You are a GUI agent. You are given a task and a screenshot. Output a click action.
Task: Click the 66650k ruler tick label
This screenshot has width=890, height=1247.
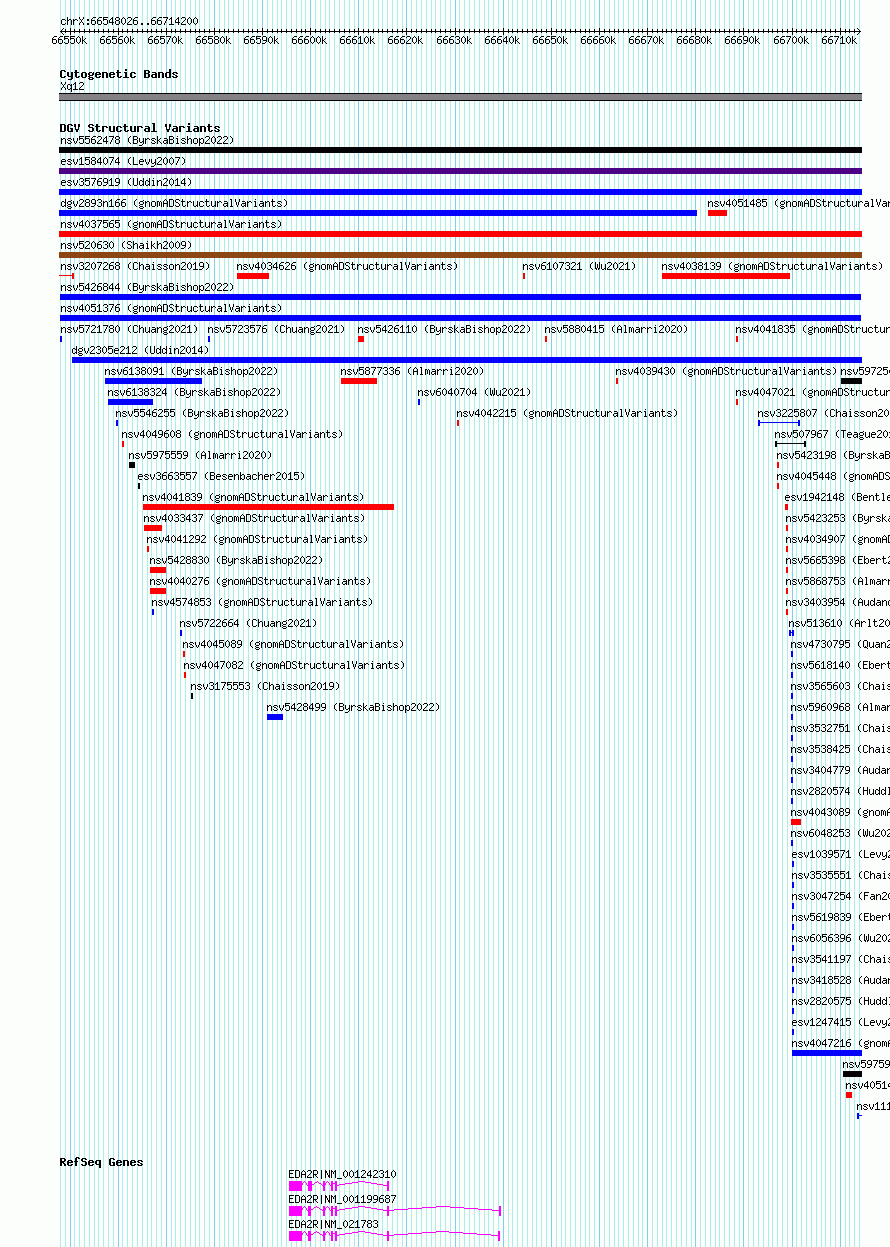550,40
